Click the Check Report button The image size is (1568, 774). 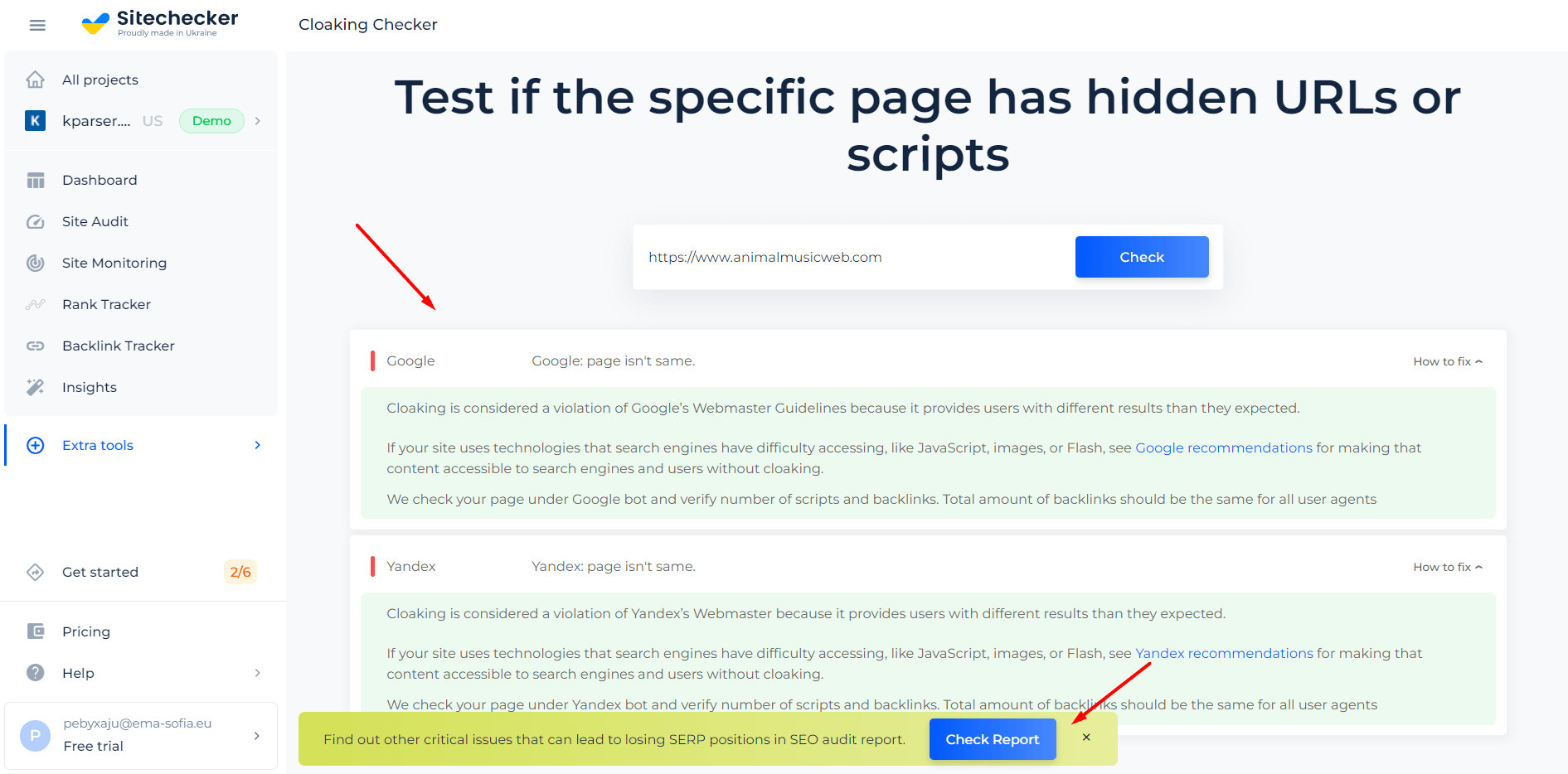click(x=993, y=739)
